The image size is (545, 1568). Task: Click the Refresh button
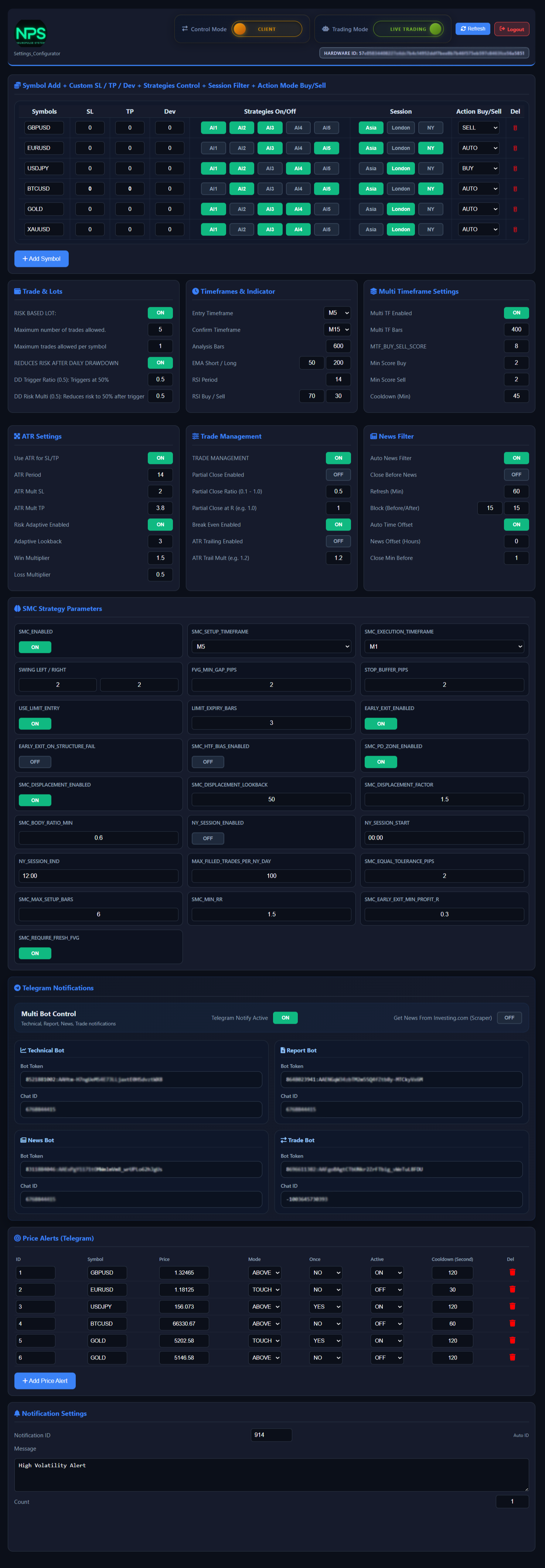(473, 28)
